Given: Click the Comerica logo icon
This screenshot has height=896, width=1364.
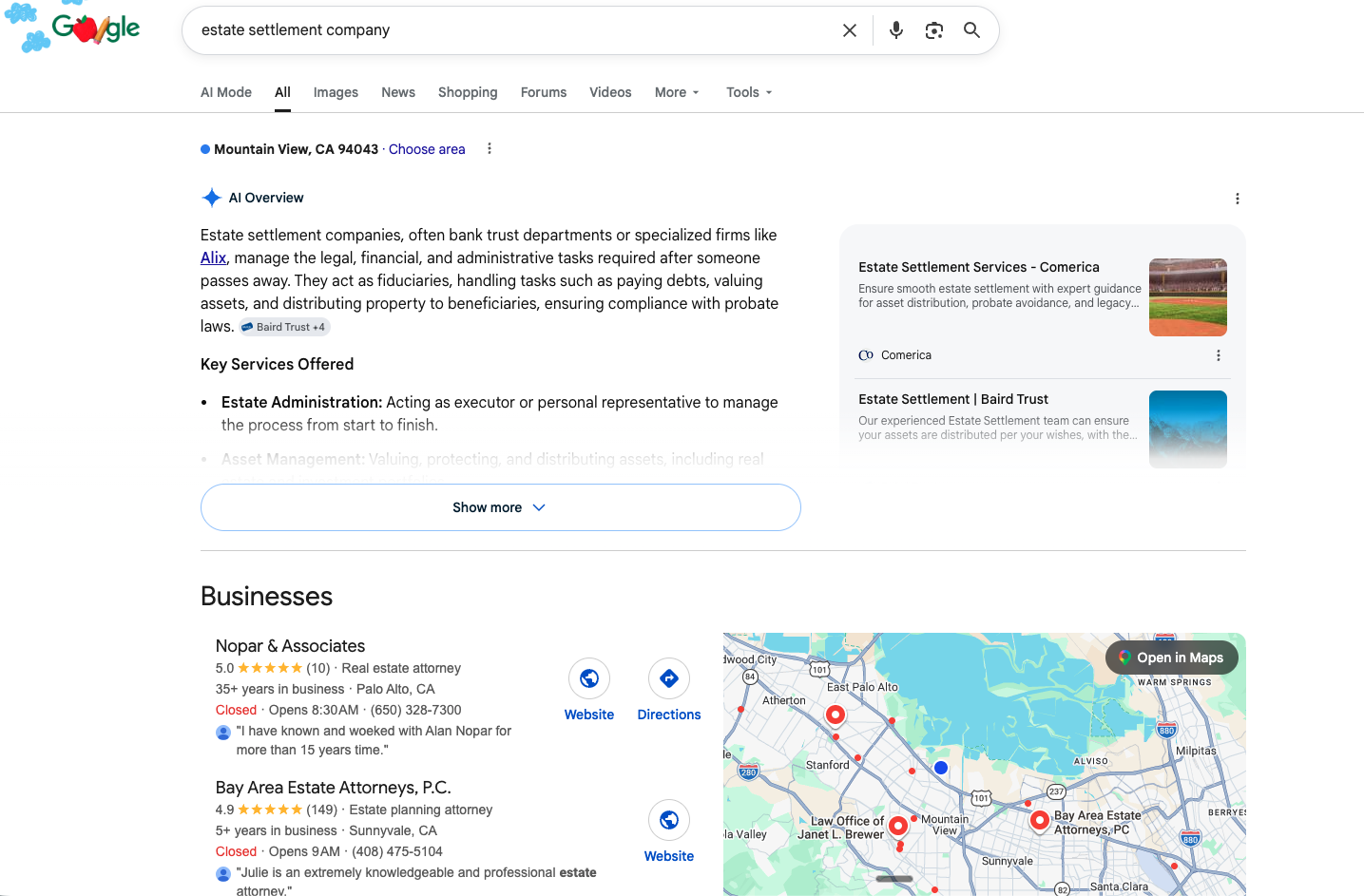Looking at the screenshot, I should 866,355.
